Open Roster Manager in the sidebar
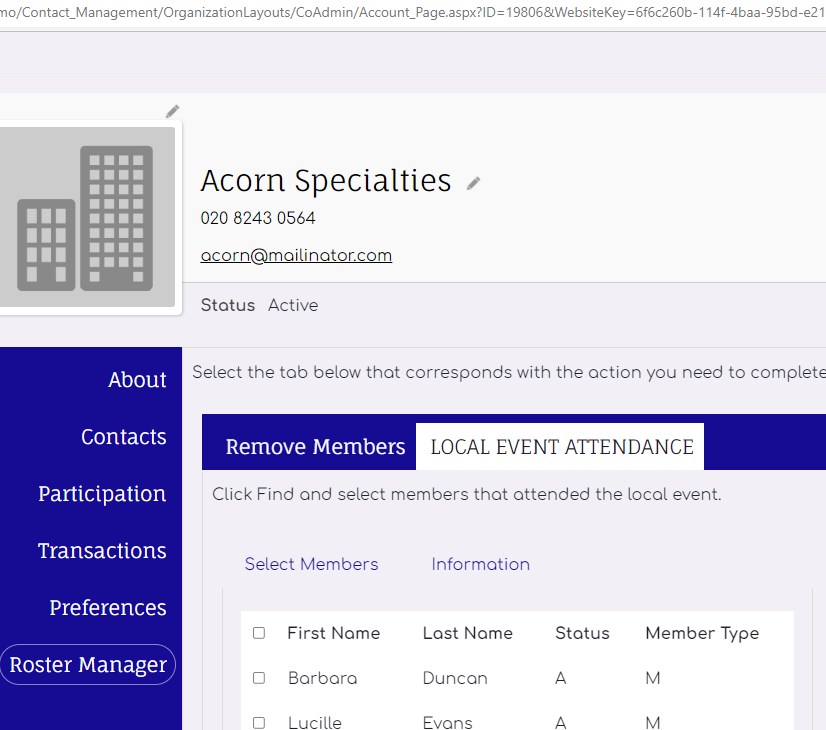 click(x=88, y=665)
